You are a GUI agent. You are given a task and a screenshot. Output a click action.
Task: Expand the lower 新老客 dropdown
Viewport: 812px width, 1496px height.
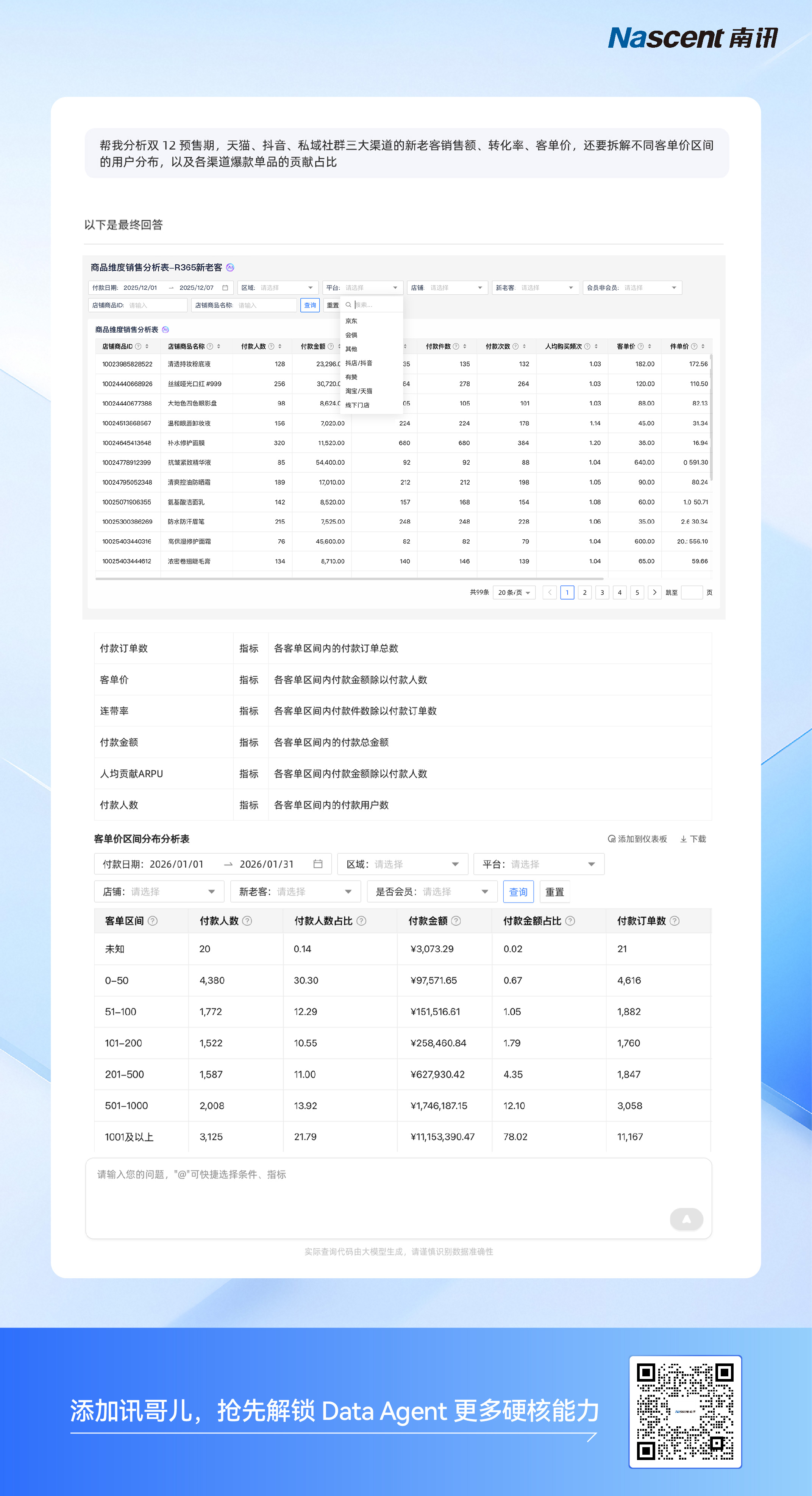(x=296, y=892)
